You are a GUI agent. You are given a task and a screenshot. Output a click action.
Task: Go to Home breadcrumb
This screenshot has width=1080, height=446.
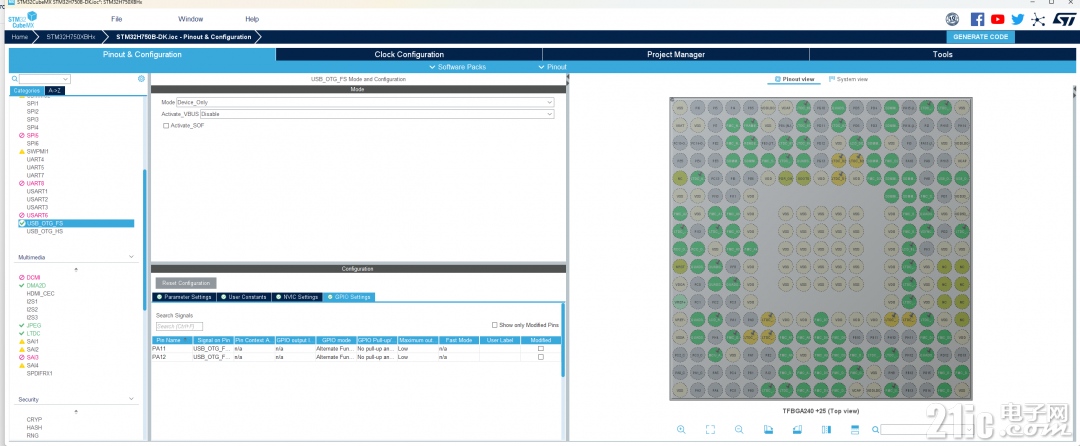coord(19,36)
